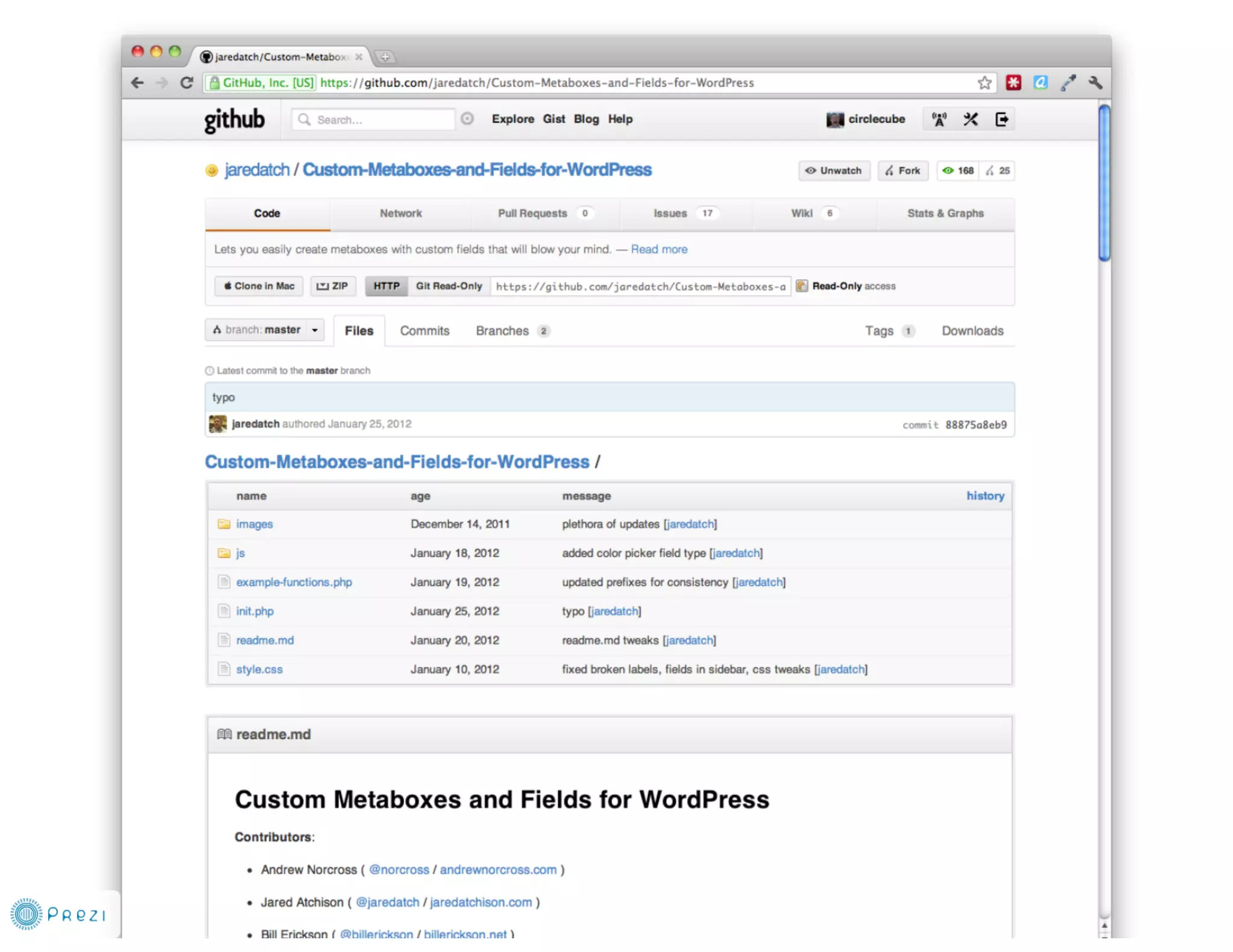
Task: Click the jaredatch owner link in title
Action: pyautogui.click(x=257, y=170)
